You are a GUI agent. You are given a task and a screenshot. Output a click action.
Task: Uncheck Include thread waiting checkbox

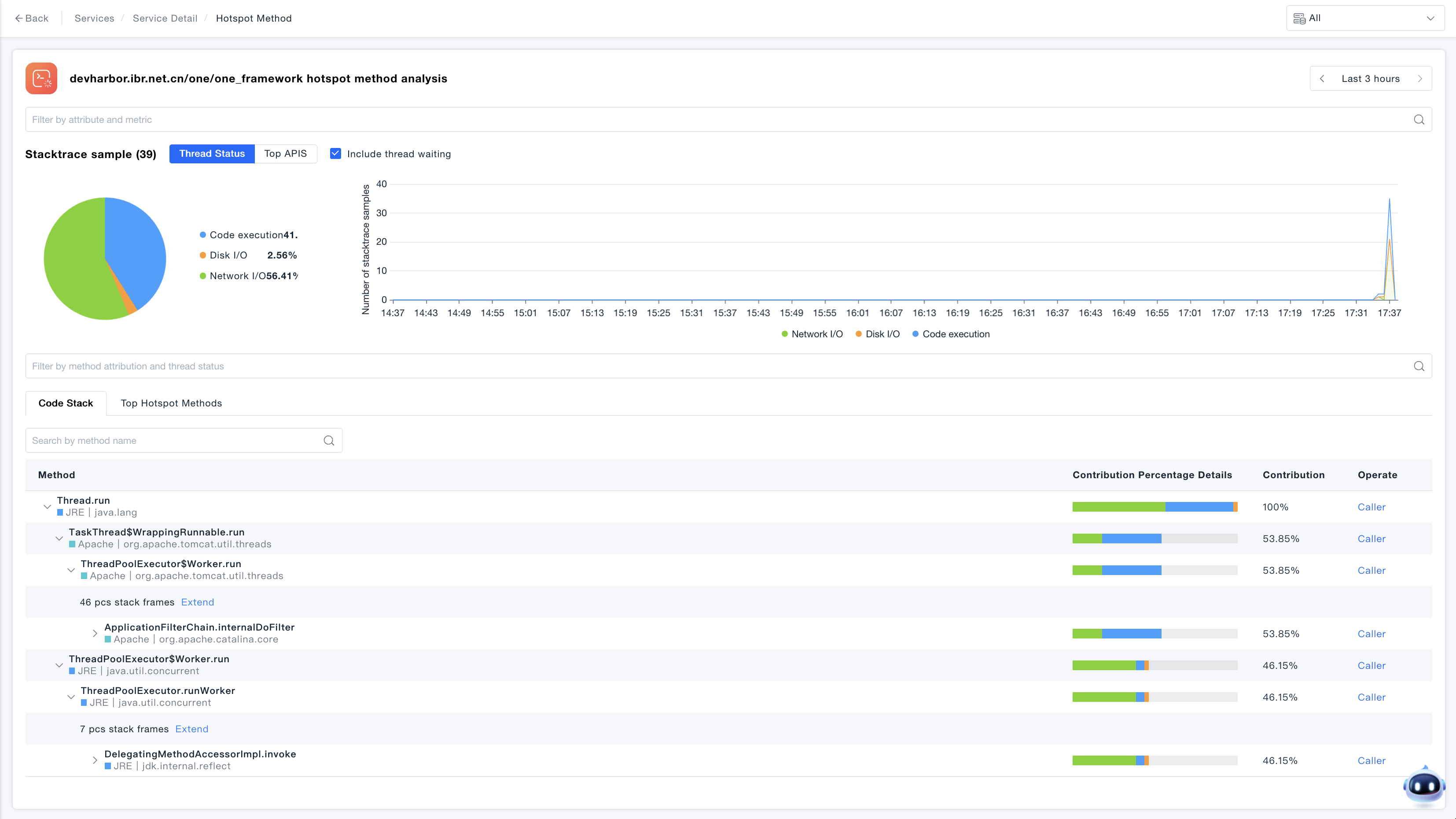[x=336, y=154]
